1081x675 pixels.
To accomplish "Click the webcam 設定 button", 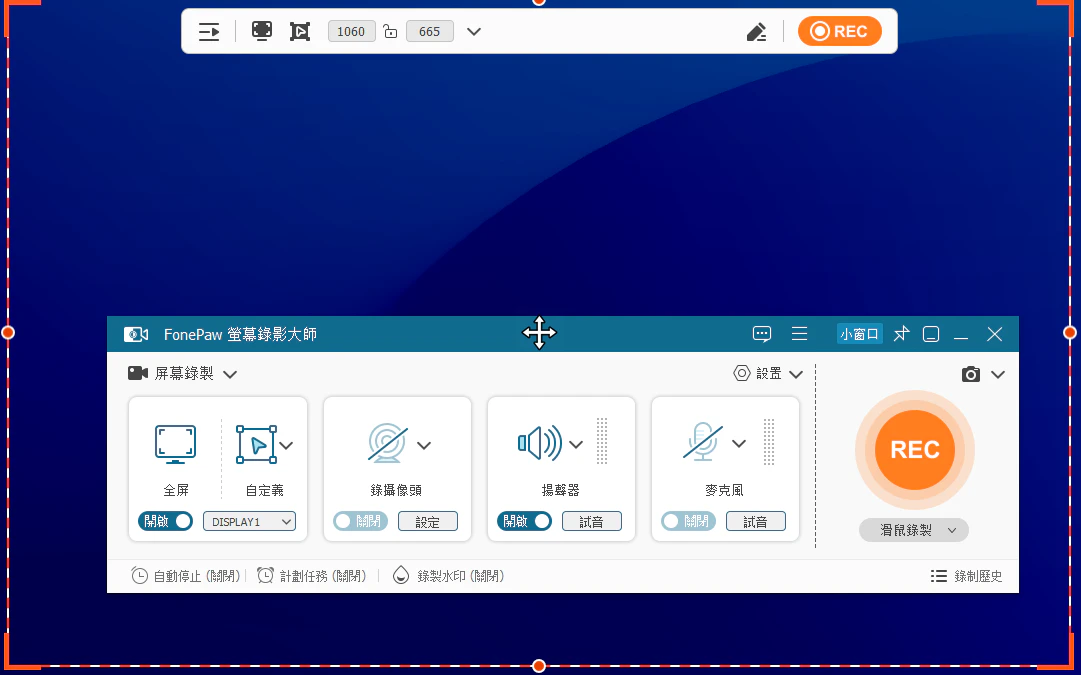I will click(427, 522).
